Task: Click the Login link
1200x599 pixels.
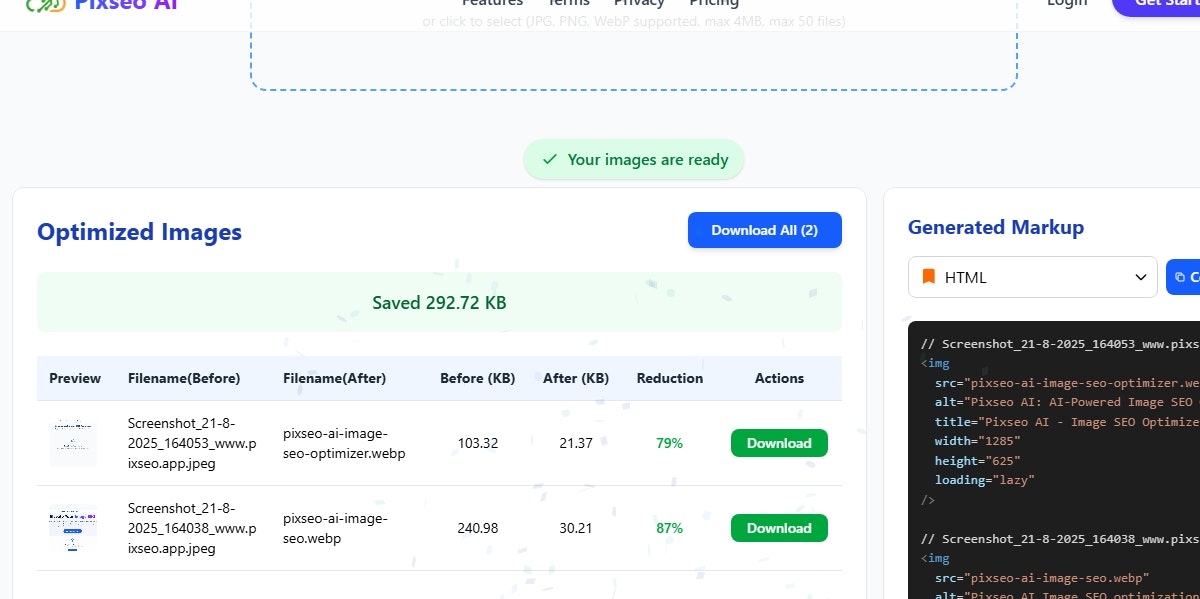Action: 1067,3
